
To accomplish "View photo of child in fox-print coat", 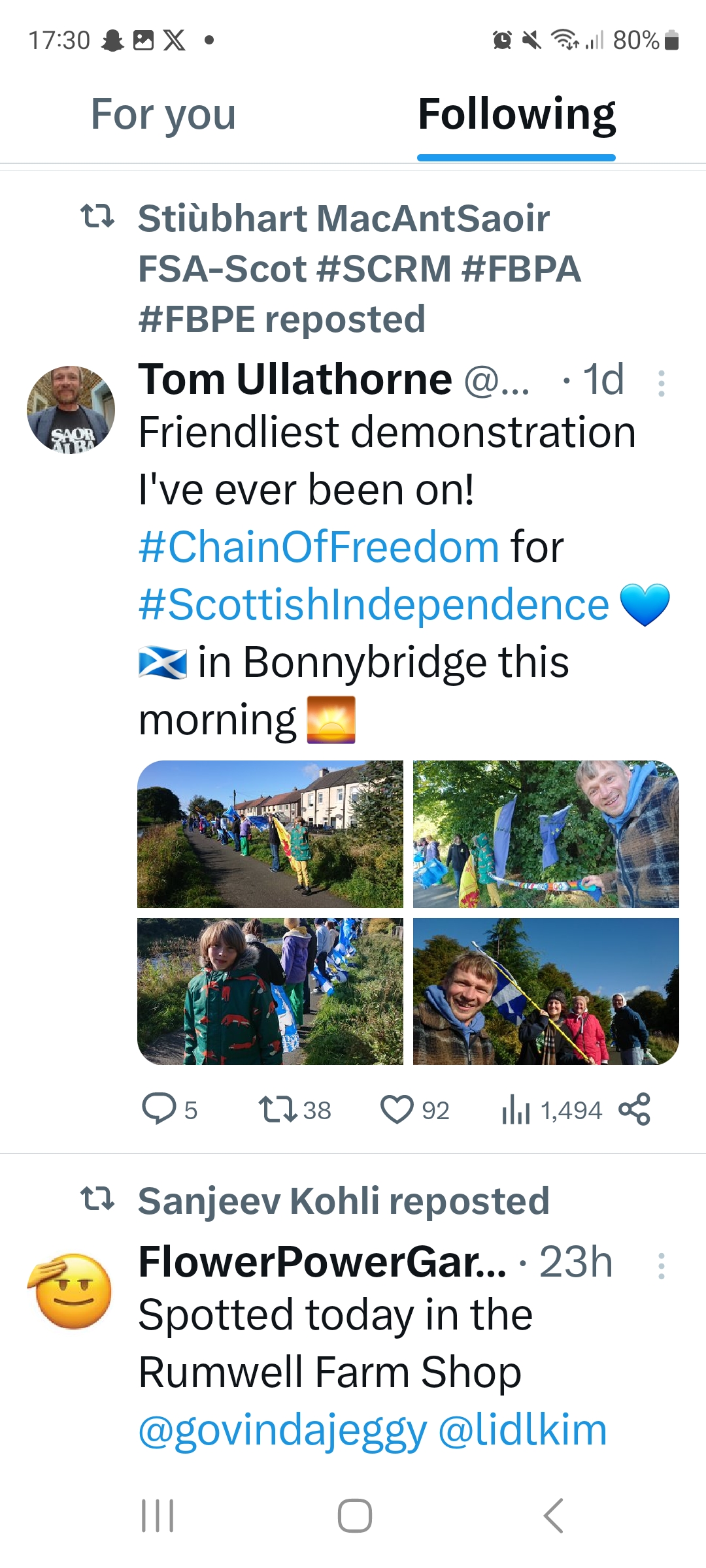I will tap(270, 991).
